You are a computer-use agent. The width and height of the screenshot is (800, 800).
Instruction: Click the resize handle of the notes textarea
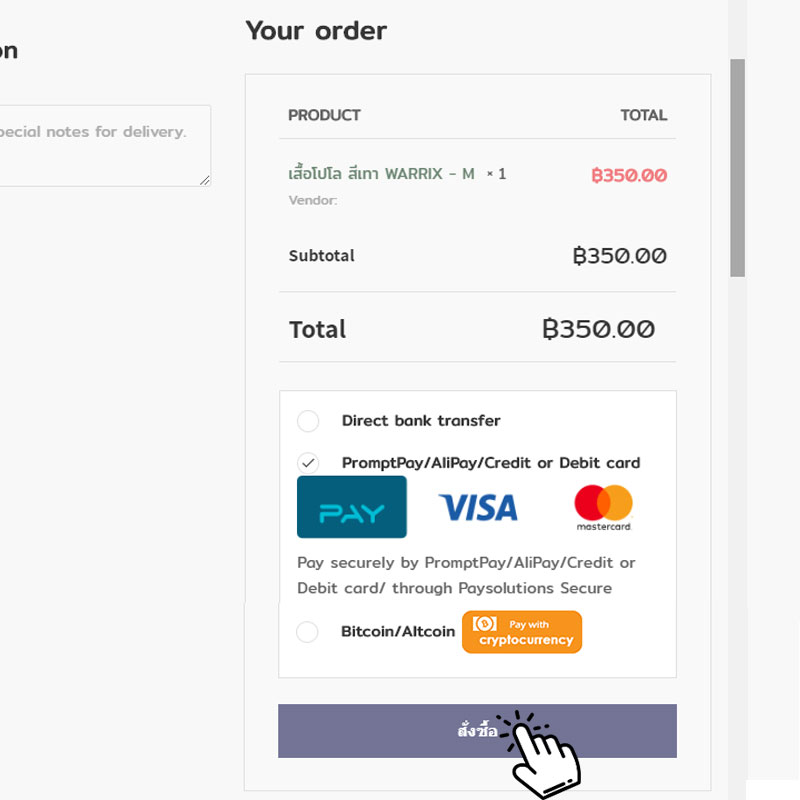205,180
